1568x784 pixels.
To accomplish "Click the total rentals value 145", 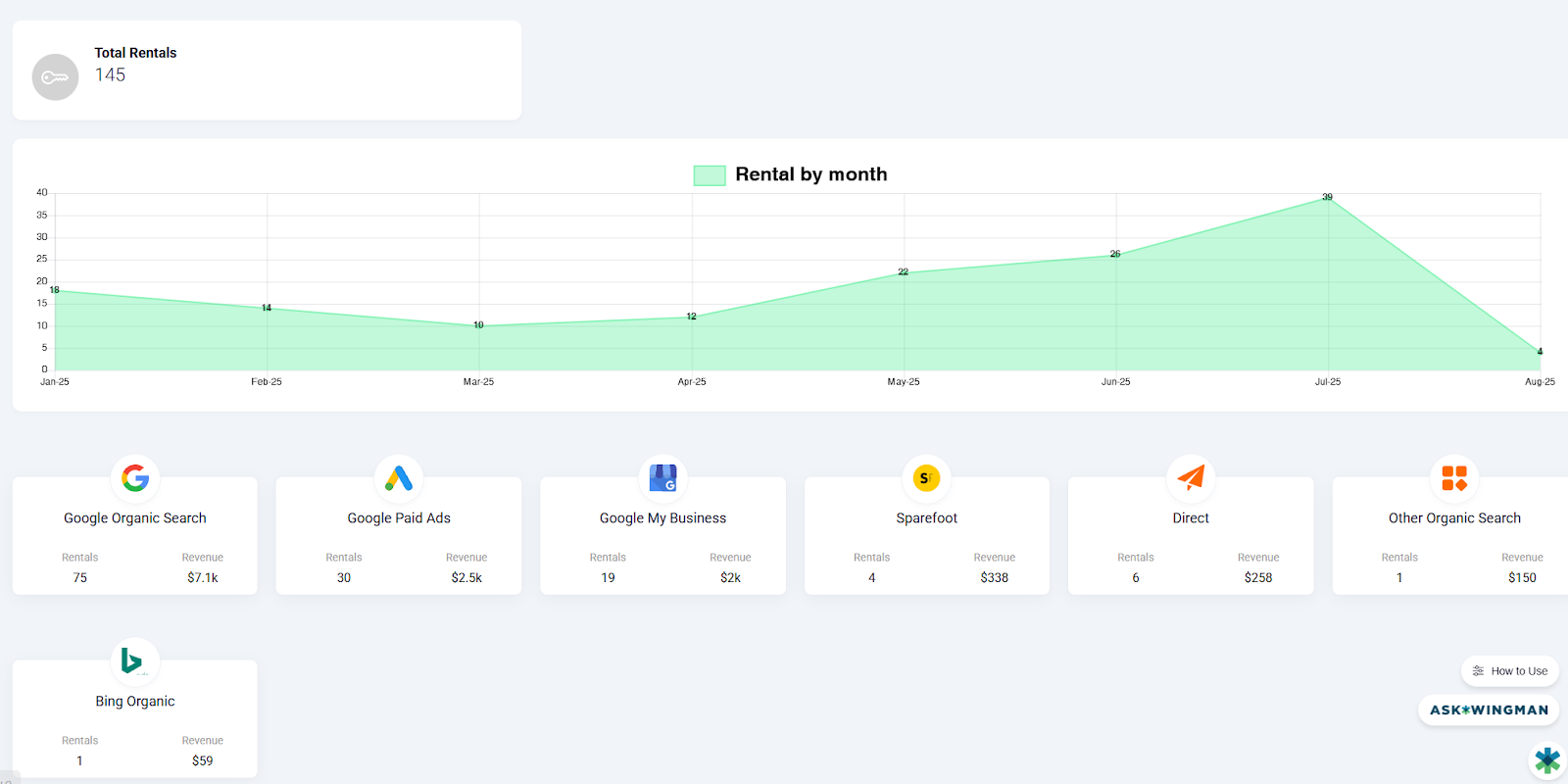I will (x=110, y=75).
